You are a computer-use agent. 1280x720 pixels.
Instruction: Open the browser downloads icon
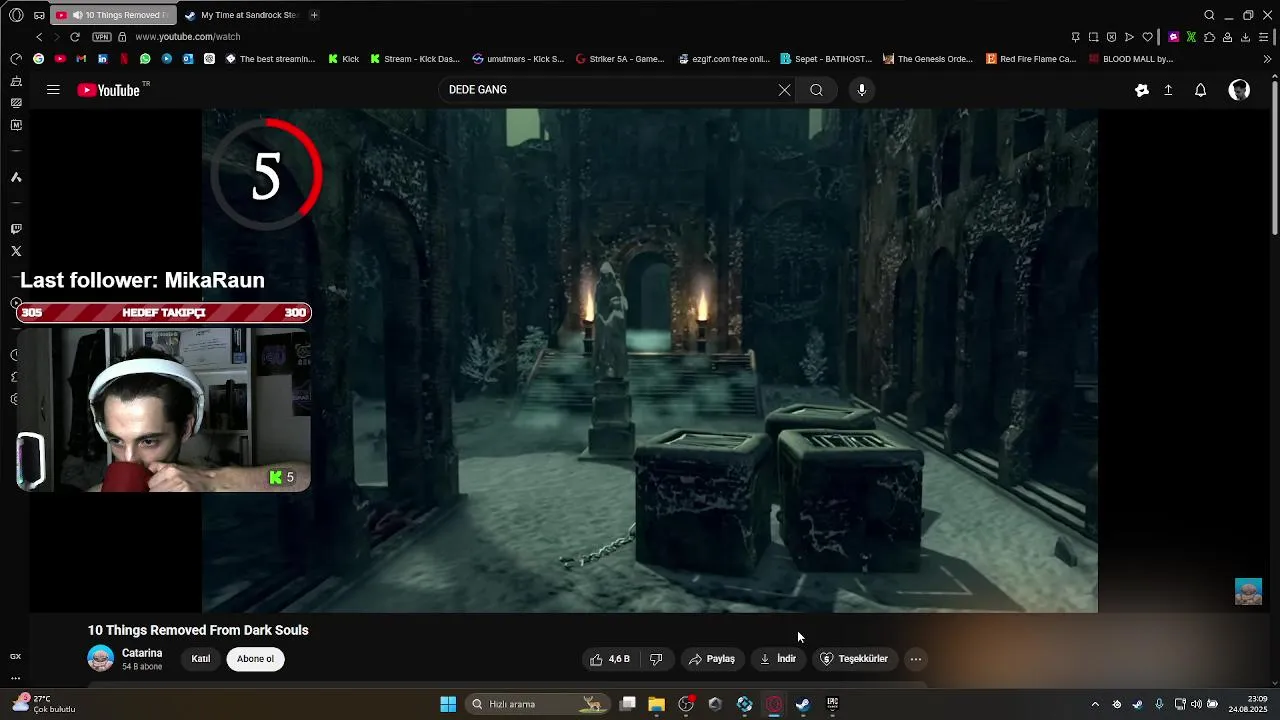pyautogui.click(x=1245, y=37)
